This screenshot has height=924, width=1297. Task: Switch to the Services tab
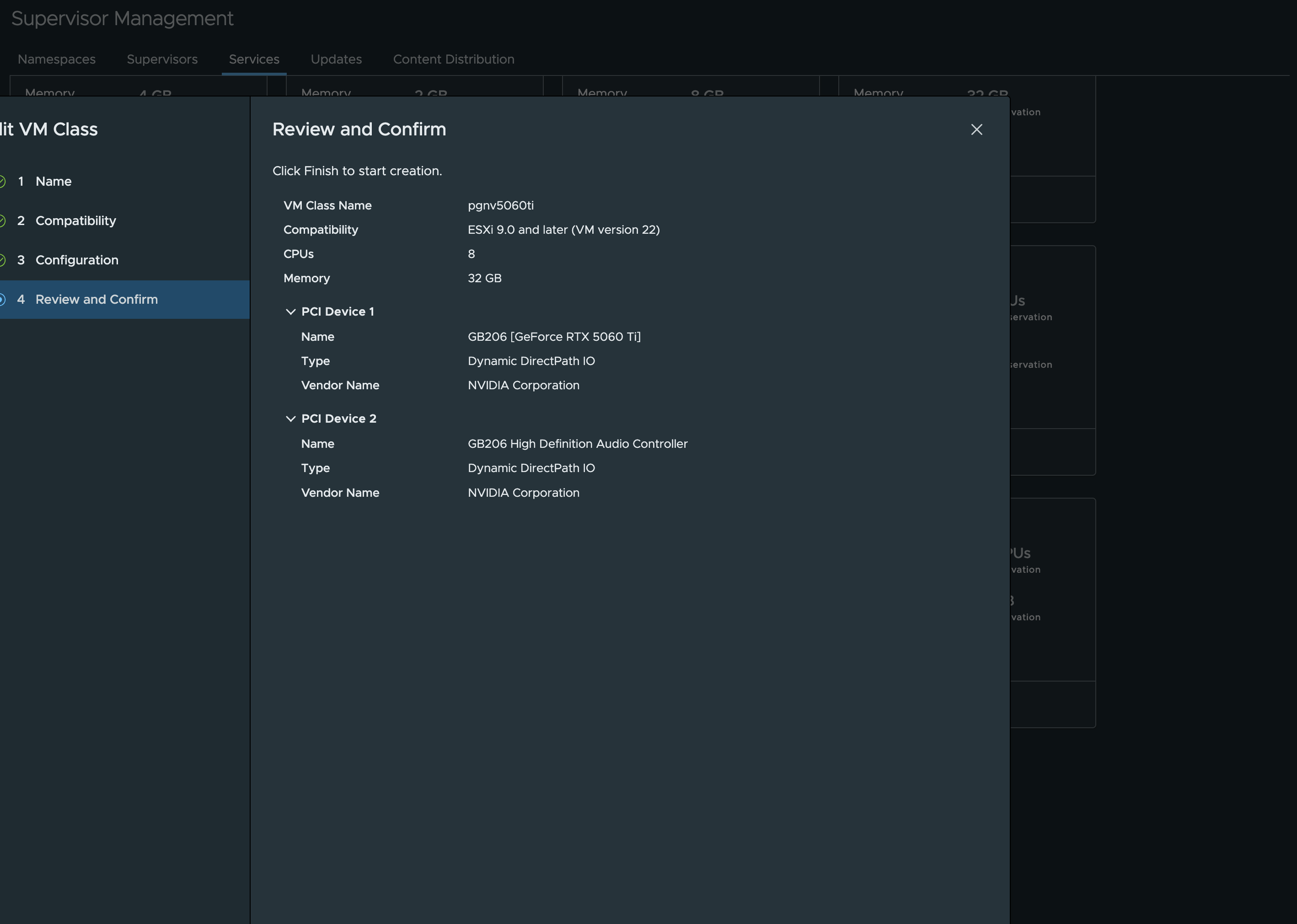pos(254,59)
